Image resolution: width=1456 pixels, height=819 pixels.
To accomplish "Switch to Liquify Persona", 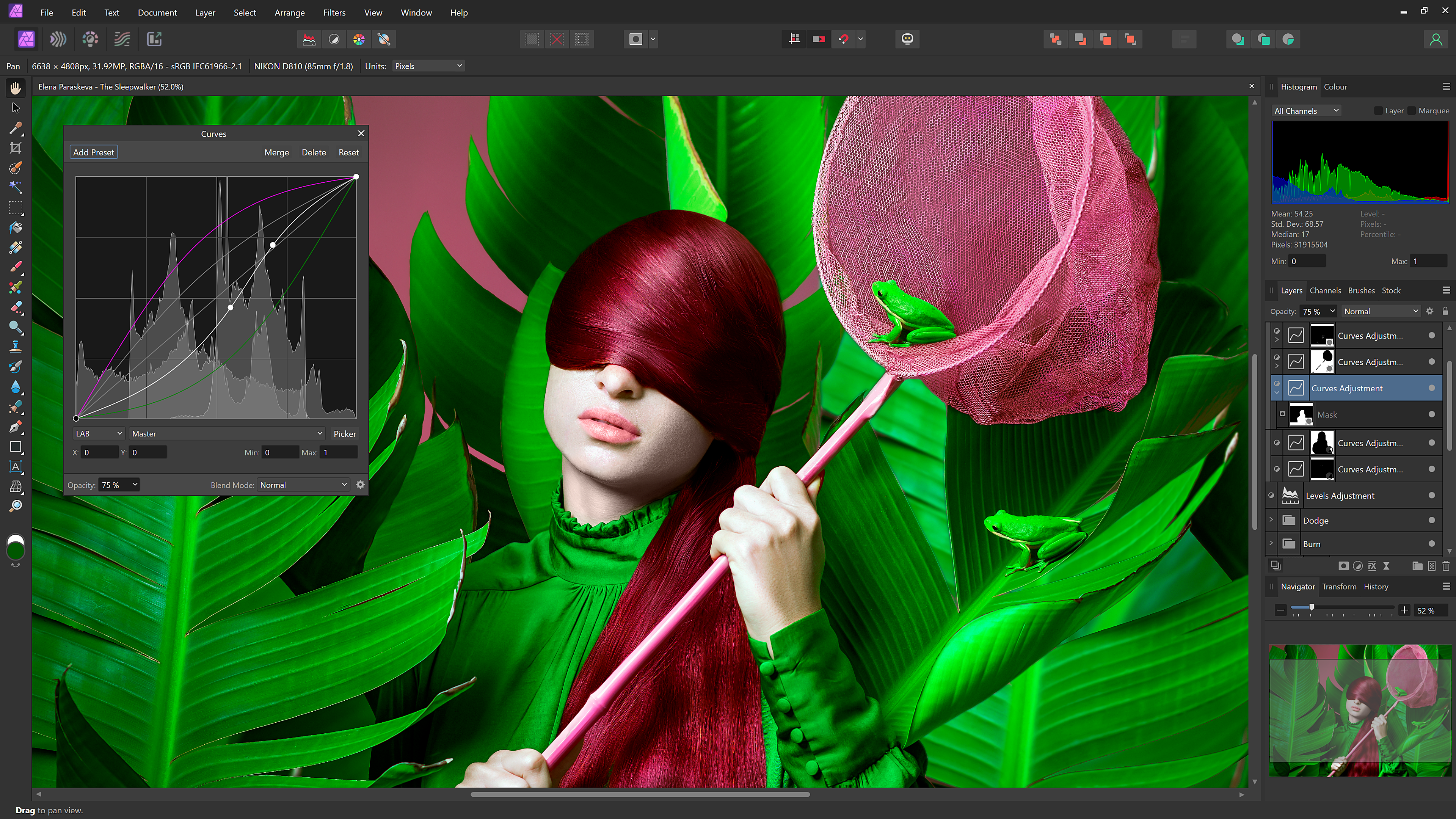I will pyautogui.click(x=58, y=39).
